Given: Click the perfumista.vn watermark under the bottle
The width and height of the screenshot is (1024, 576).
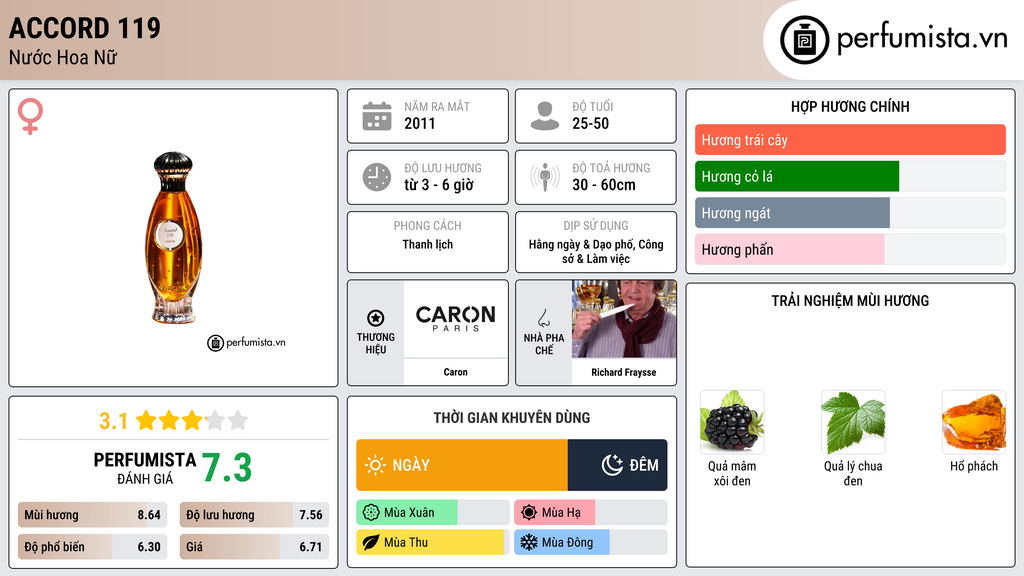Looking at the screenshot, I should [x=246, y=342].
